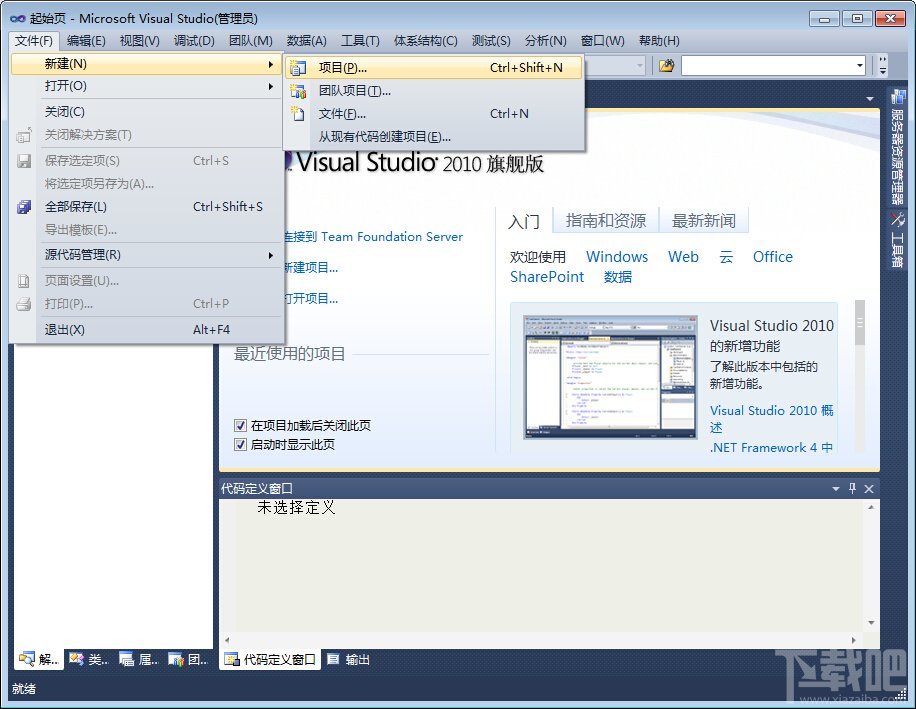Open the 团队(M) menu

(250, 41)
